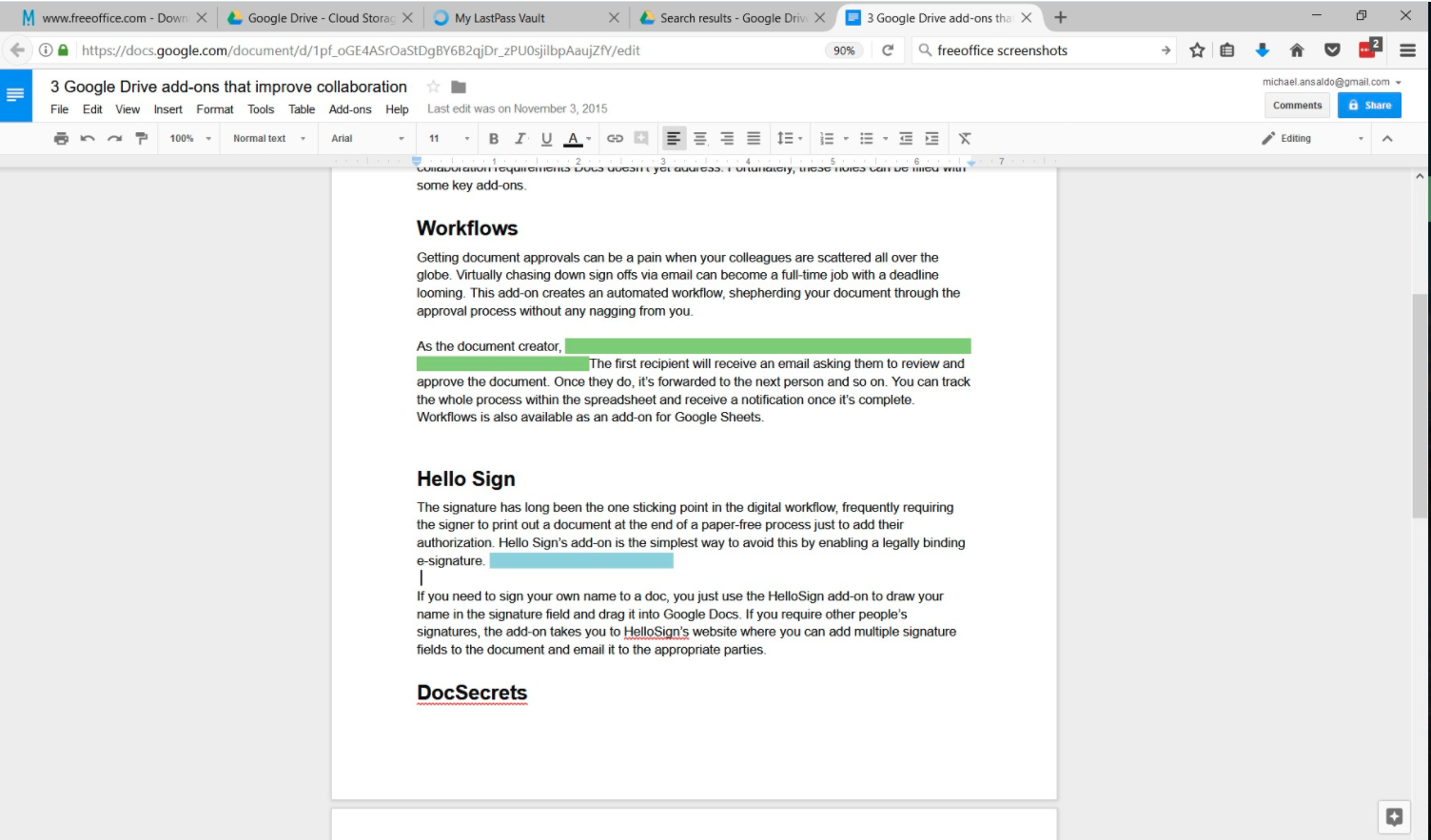Open the File menu

coord(59,109)
